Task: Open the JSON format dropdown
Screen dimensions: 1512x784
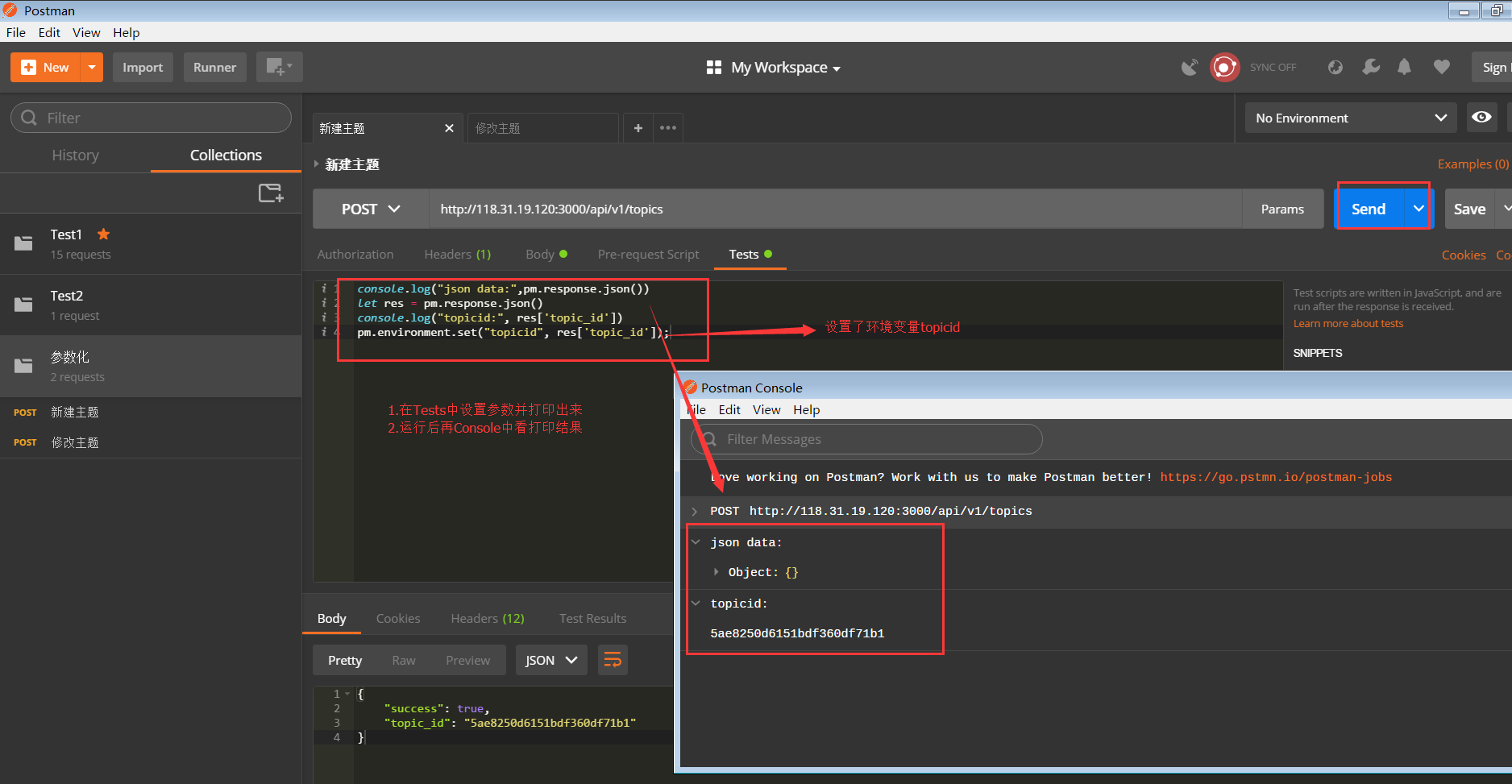Action: coord(551,660)
